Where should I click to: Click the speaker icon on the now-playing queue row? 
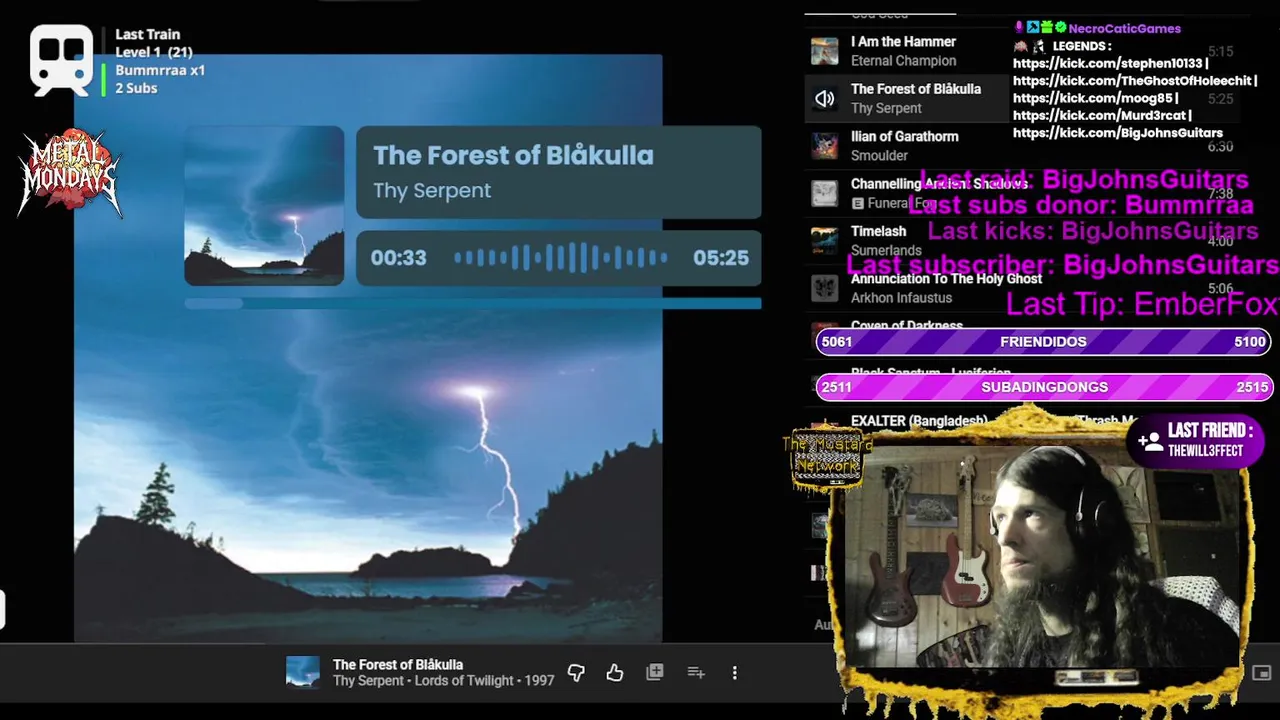[x=825, y=98]
